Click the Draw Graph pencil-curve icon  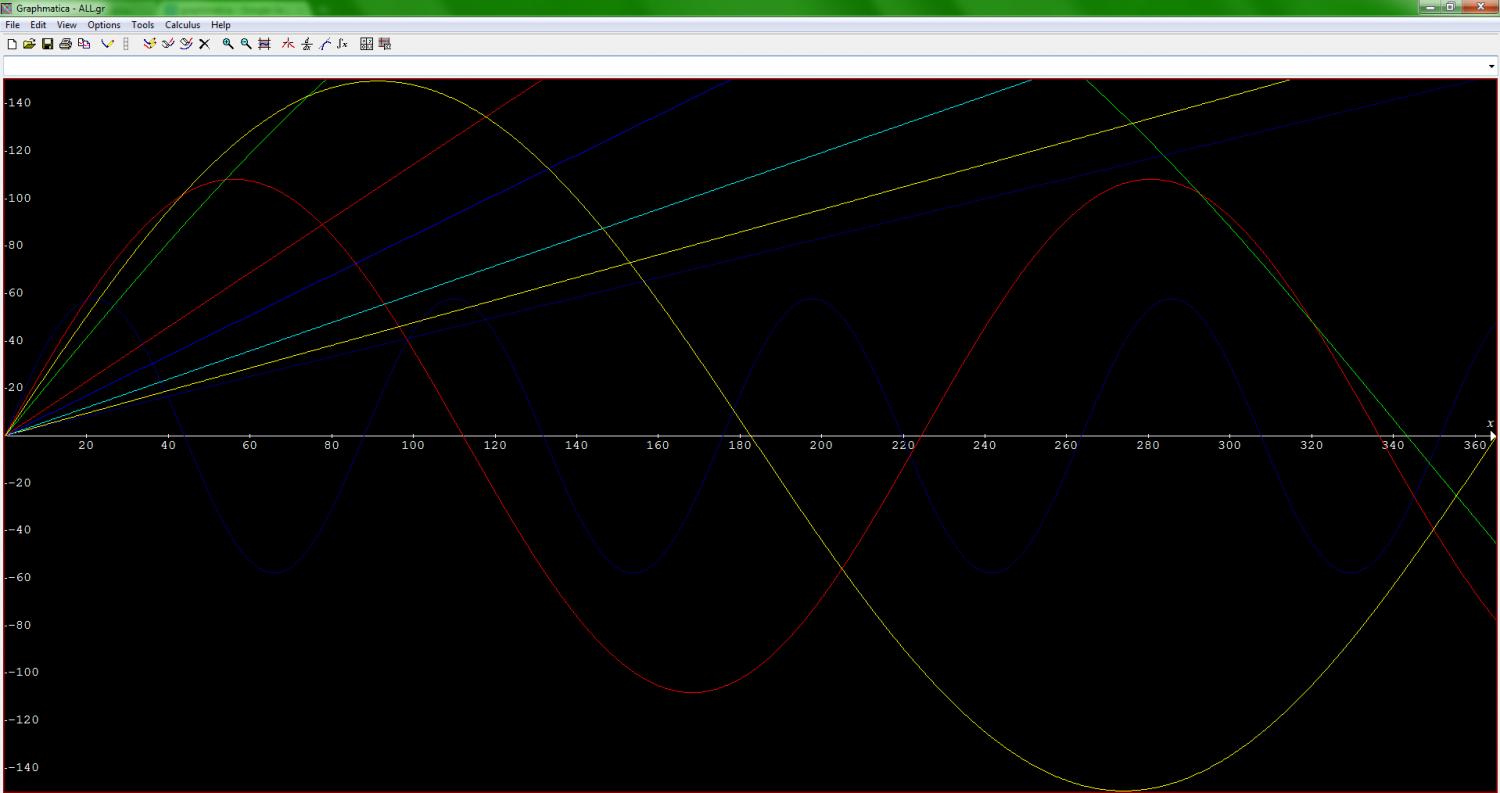108,44
